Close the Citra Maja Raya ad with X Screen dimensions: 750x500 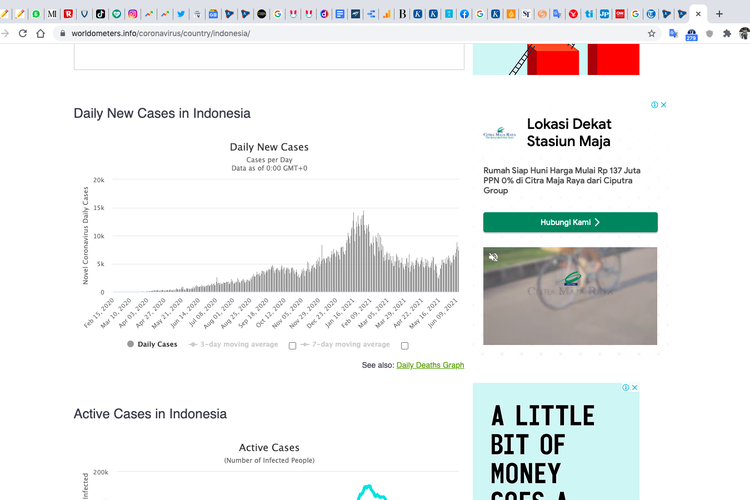pos(663,105)
